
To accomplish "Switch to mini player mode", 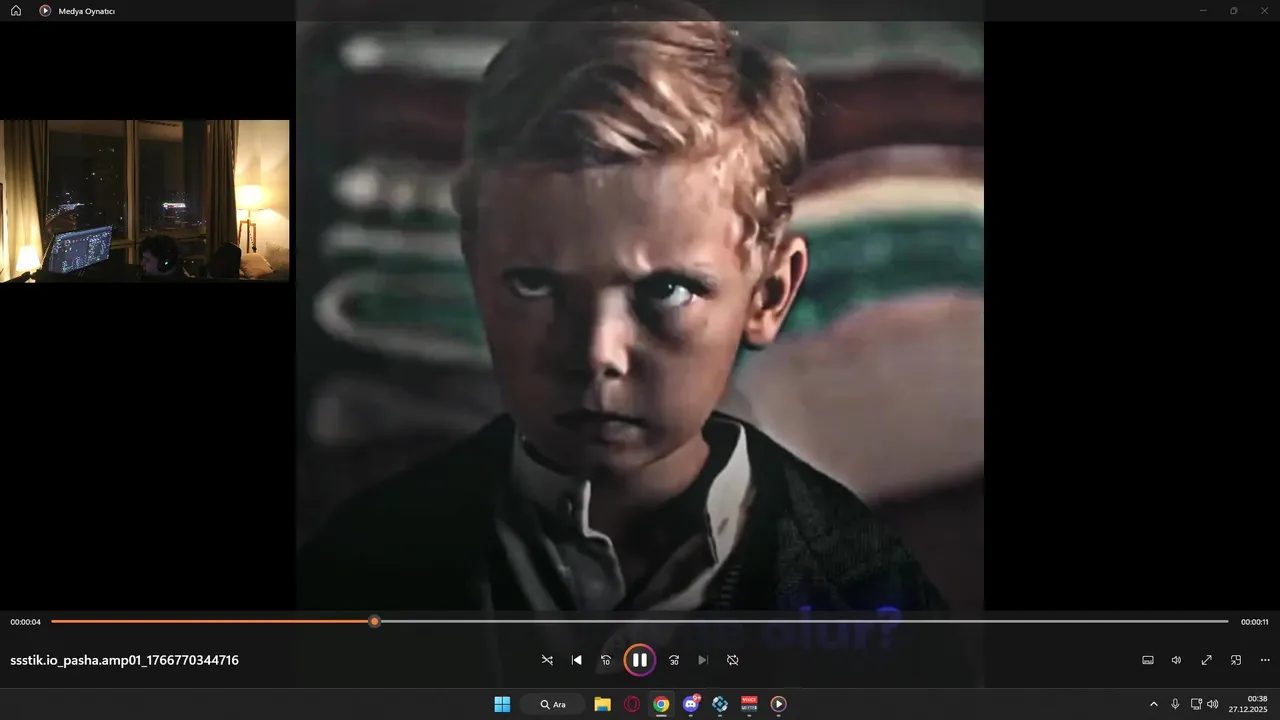I will [1236, 660].
